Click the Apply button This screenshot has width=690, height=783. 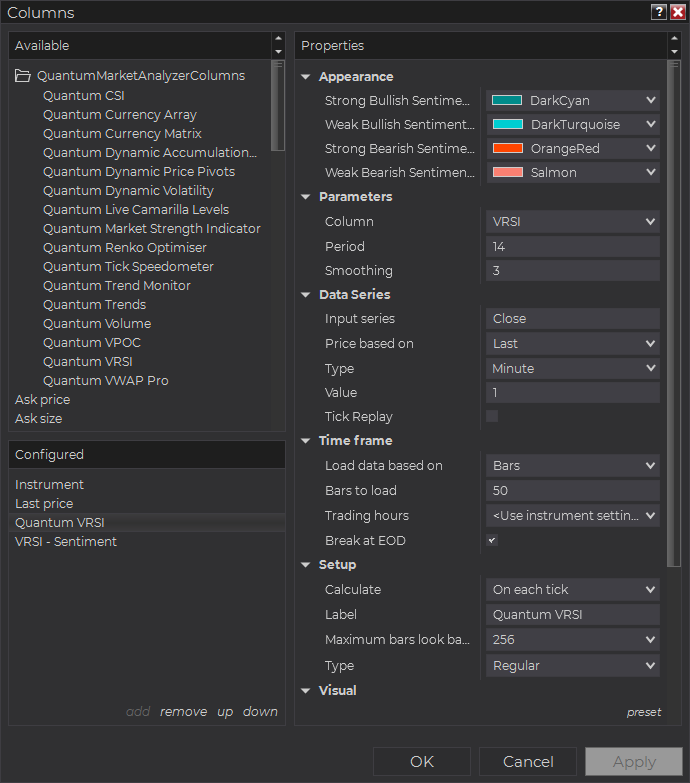634,762
